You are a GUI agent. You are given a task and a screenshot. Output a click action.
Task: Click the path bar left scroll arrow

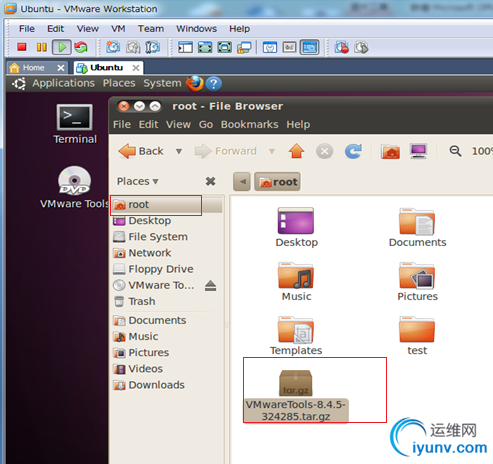pos(242,182)
